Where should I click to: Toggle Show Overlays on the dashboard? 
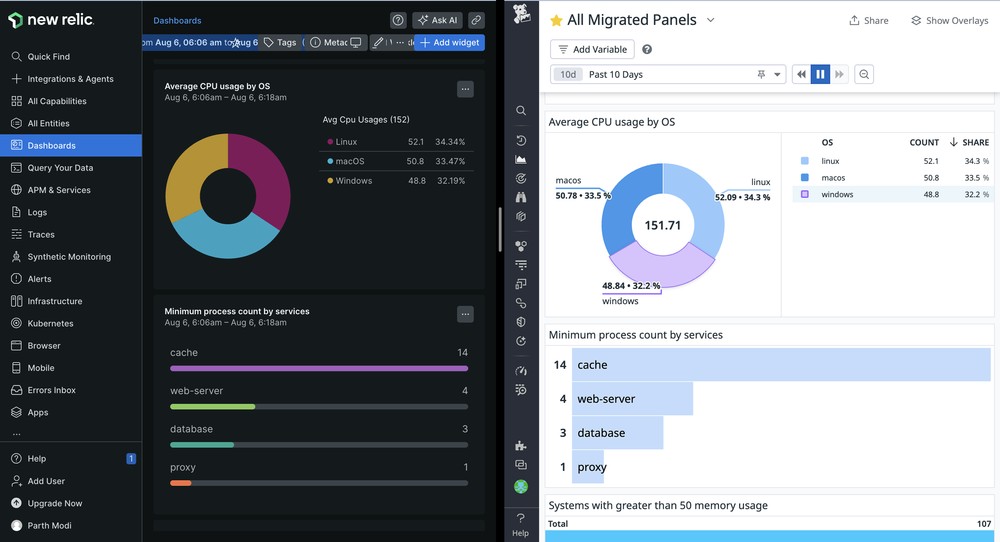click(949, 20)
